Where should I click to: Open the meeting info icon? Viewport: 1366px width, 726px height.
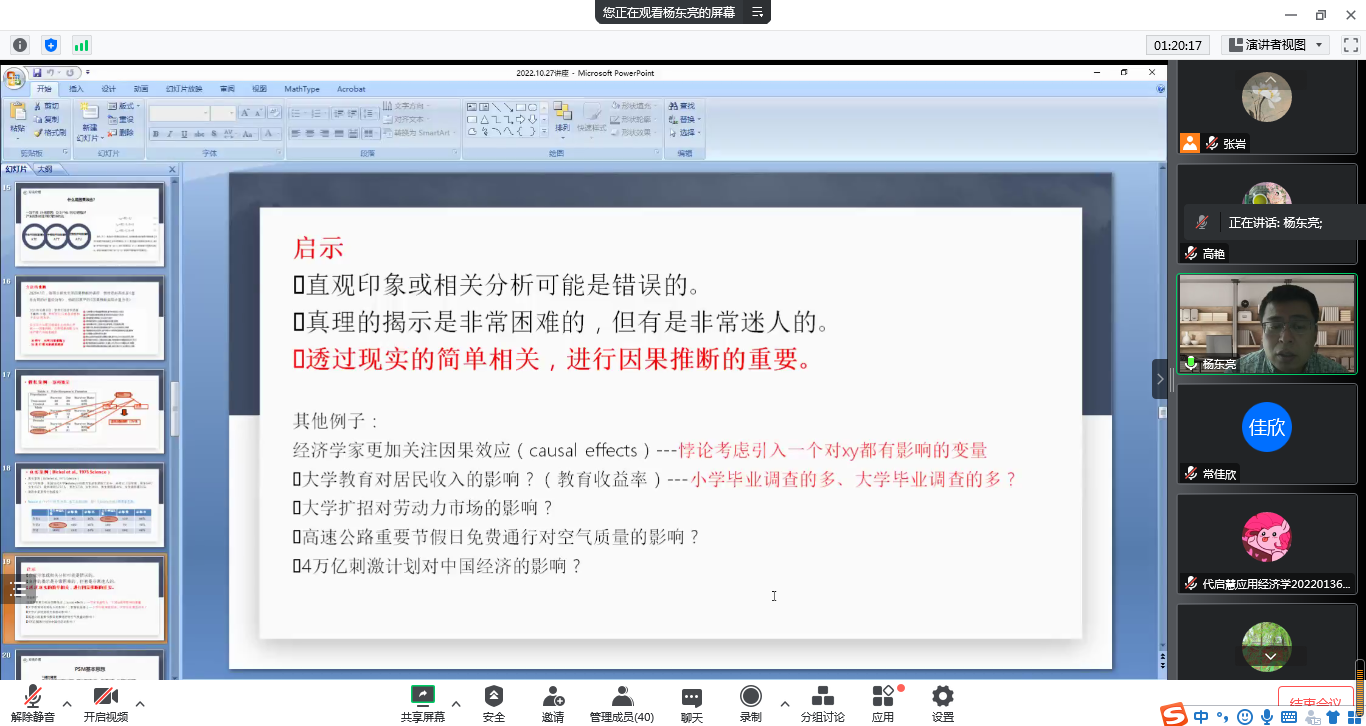(x=19, y=45)
